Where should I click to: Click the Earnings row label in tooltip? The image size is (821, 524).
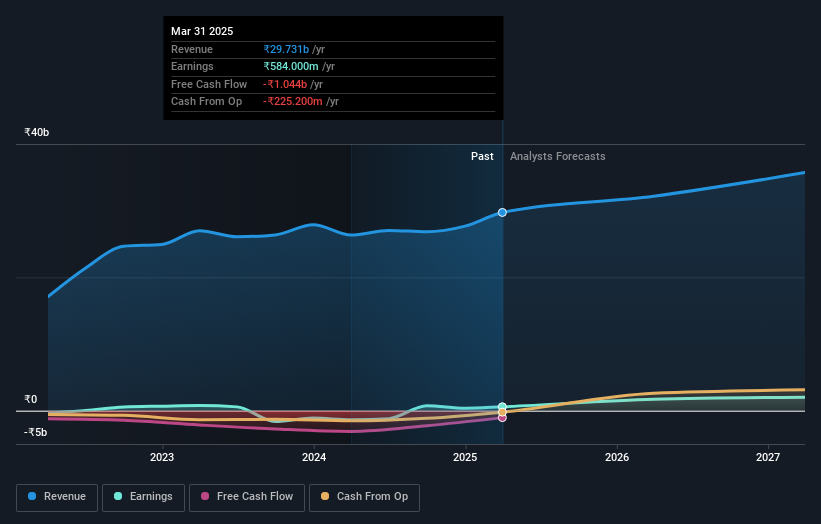tap(192, 66)
